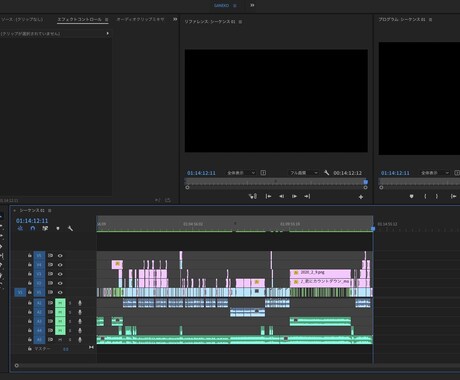Solo audio track A1
460x380 pixels.
(70, 303)
